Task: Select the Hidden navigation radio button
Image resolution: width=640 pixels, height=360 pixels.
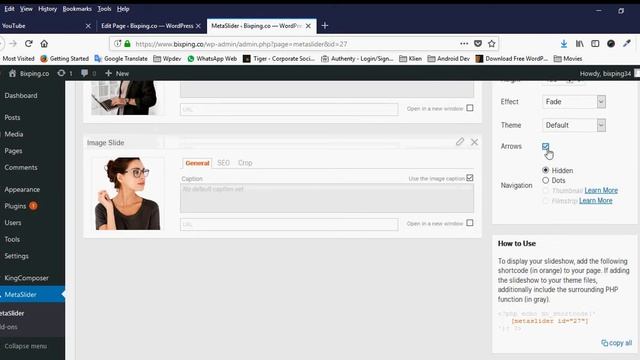Action: pyautogui.click(x=546, y=170)
